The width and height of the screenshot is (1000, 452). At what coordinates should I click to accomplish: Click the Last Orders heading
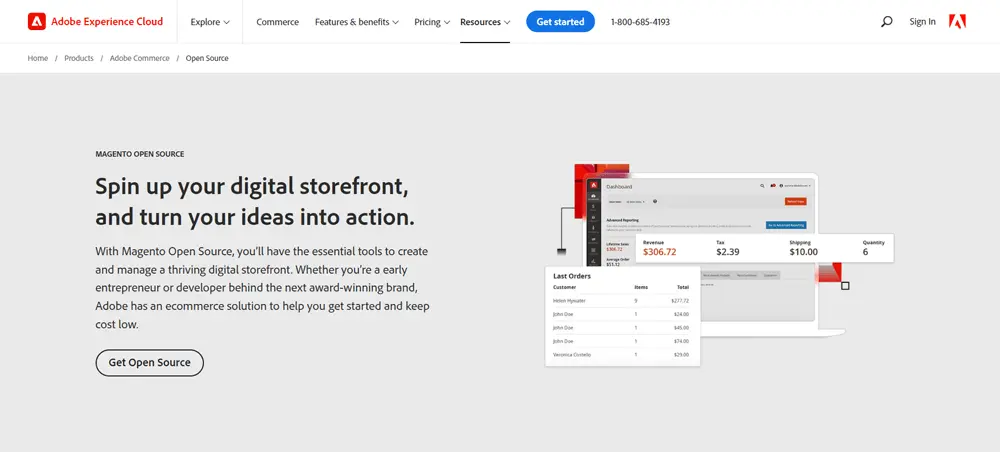tap(572, 276)
